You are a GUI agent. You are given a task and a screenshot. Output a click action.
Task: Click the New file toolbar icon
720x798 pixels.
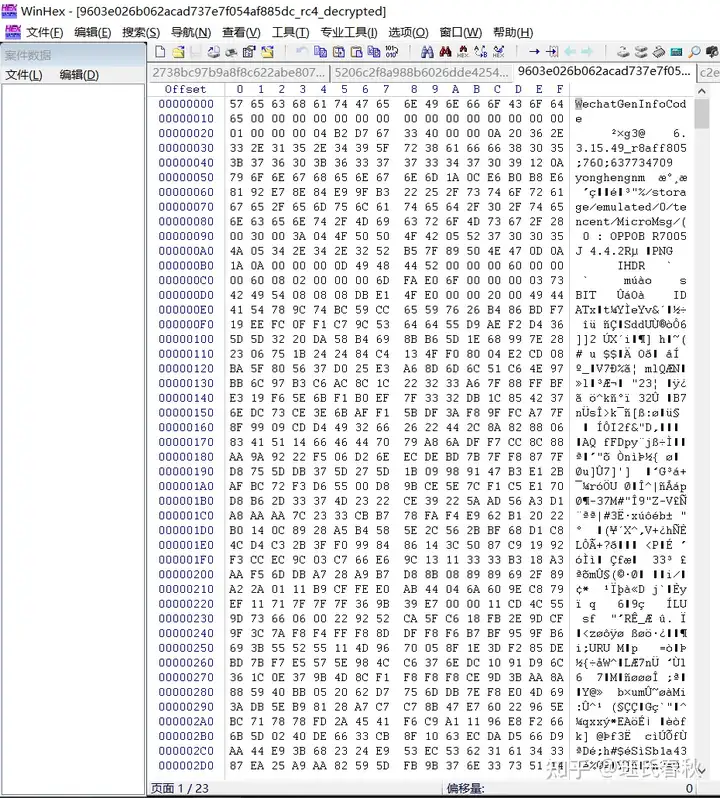(160, 51)
